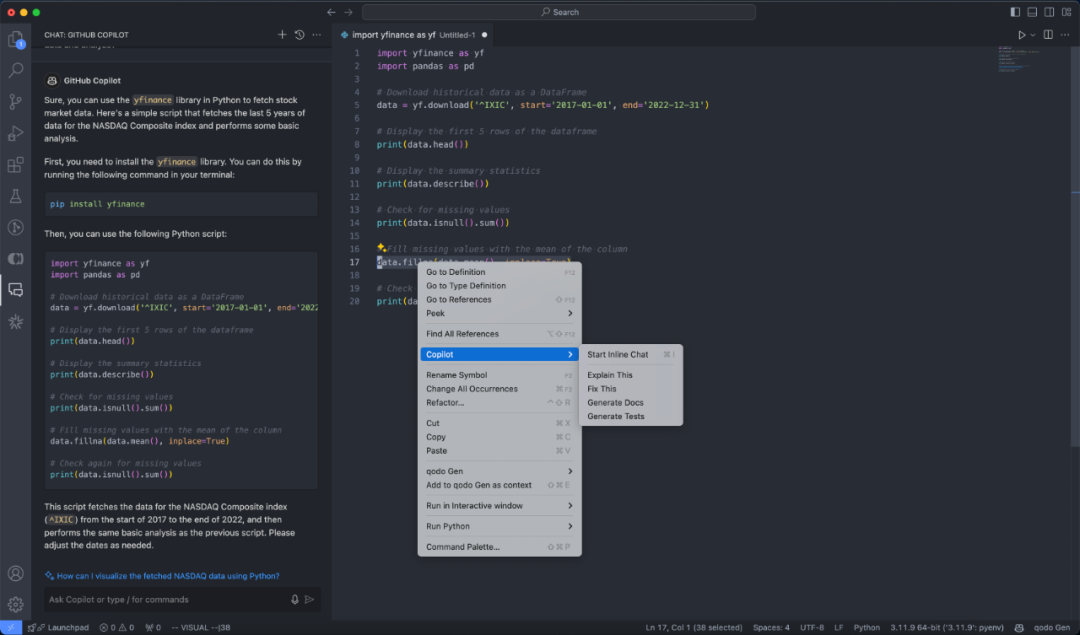This screenshot has width=1080, height=635.
Task: Choose Change All Occurrences
Action: [x=499, y=389]
